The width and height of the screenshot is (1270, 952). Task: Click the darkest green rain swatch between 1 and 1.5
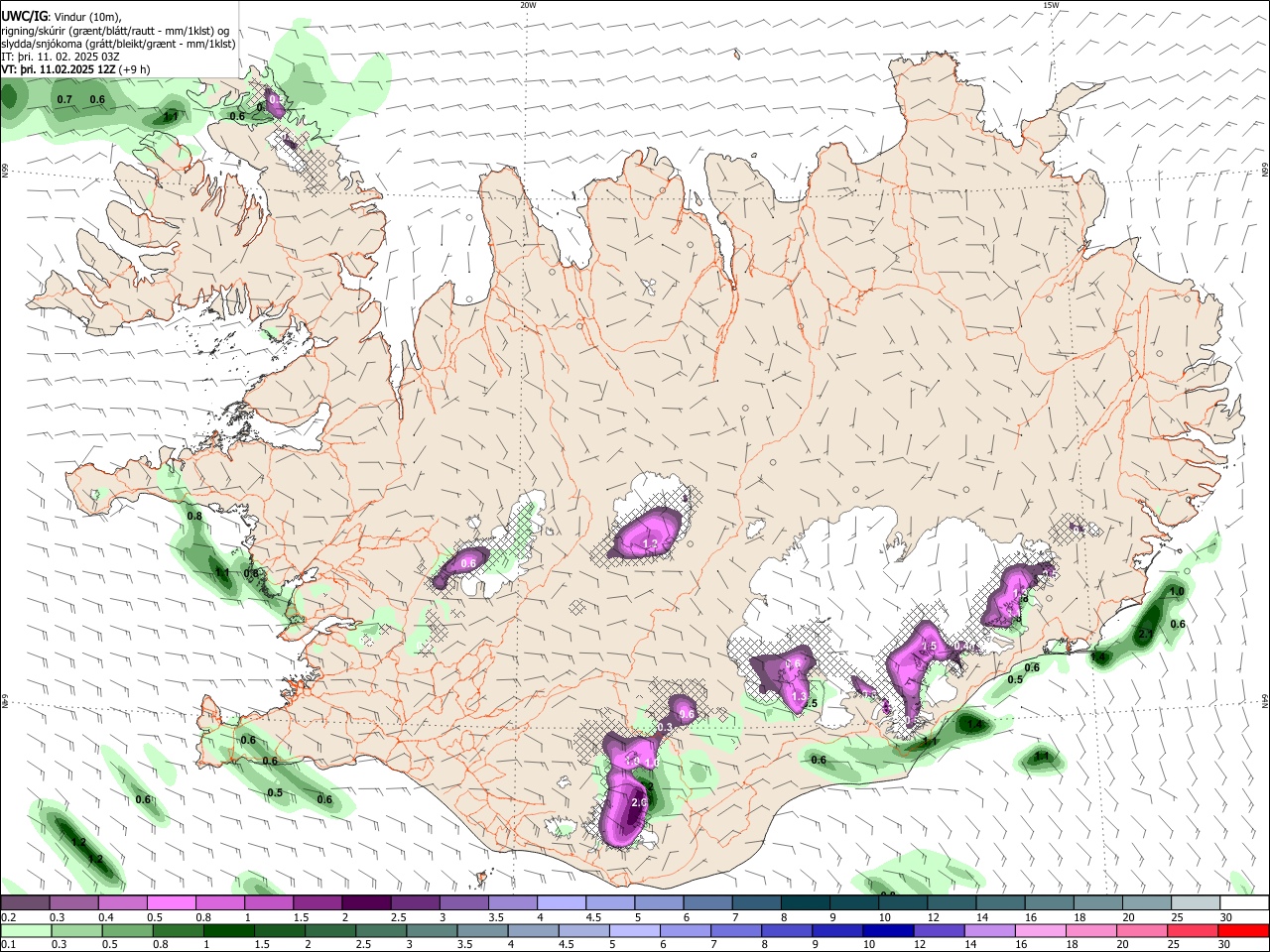(229, 930)
